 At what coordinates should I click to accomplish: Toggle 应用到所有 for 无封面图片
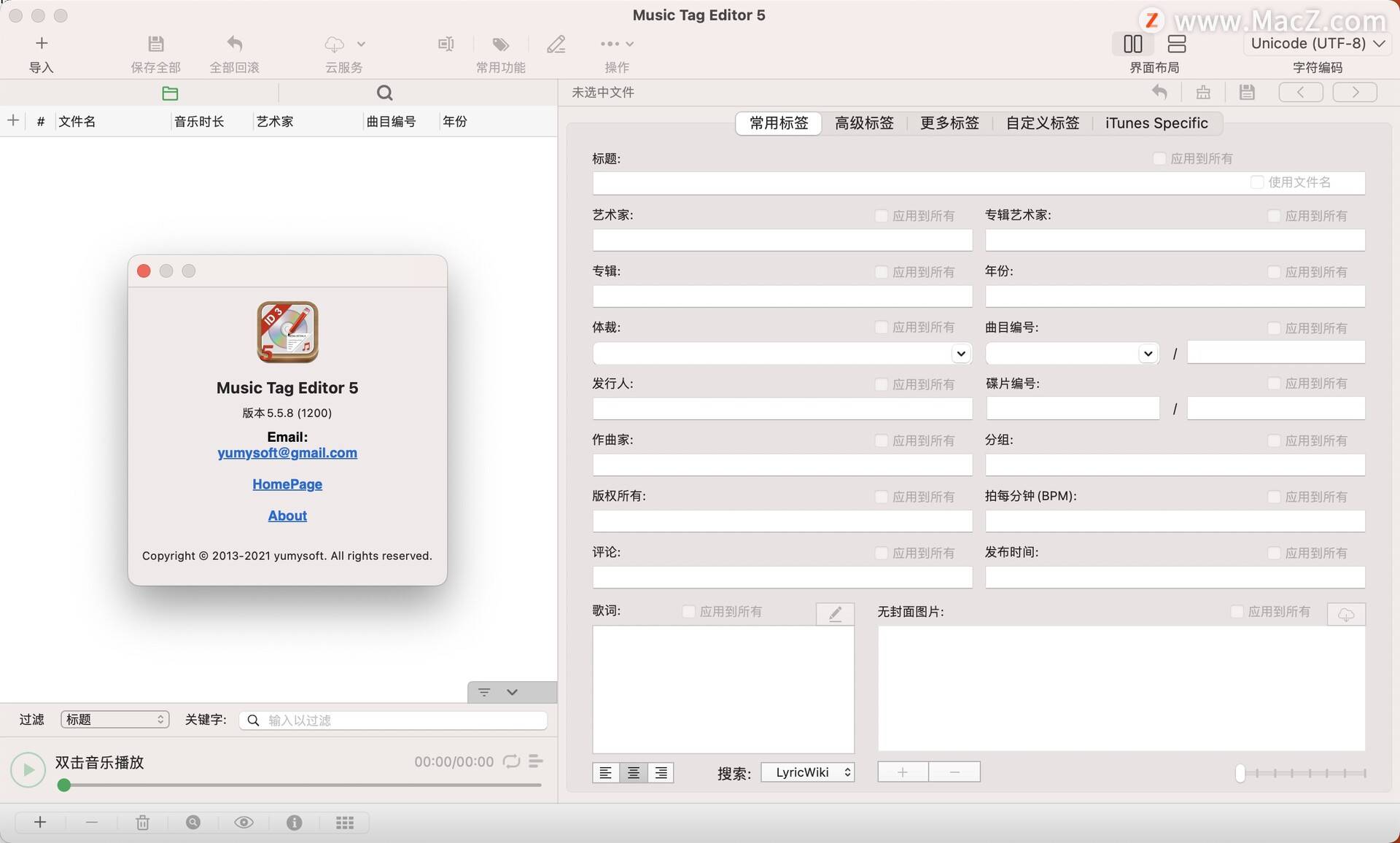pyautogui.click(x=1235, y=612)
